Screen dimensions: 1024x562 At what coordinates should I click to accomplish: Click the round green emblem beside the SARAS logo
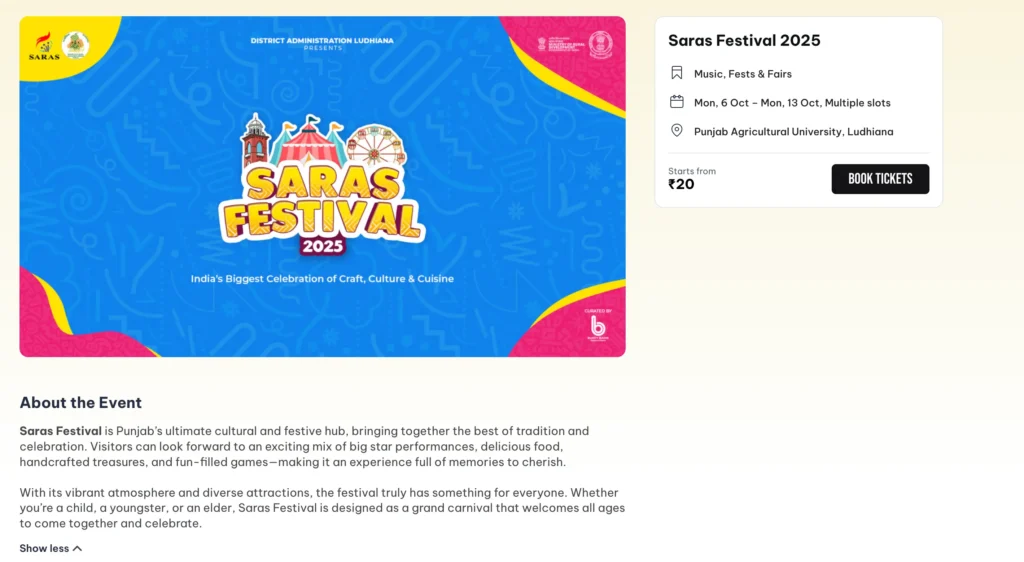75,44
